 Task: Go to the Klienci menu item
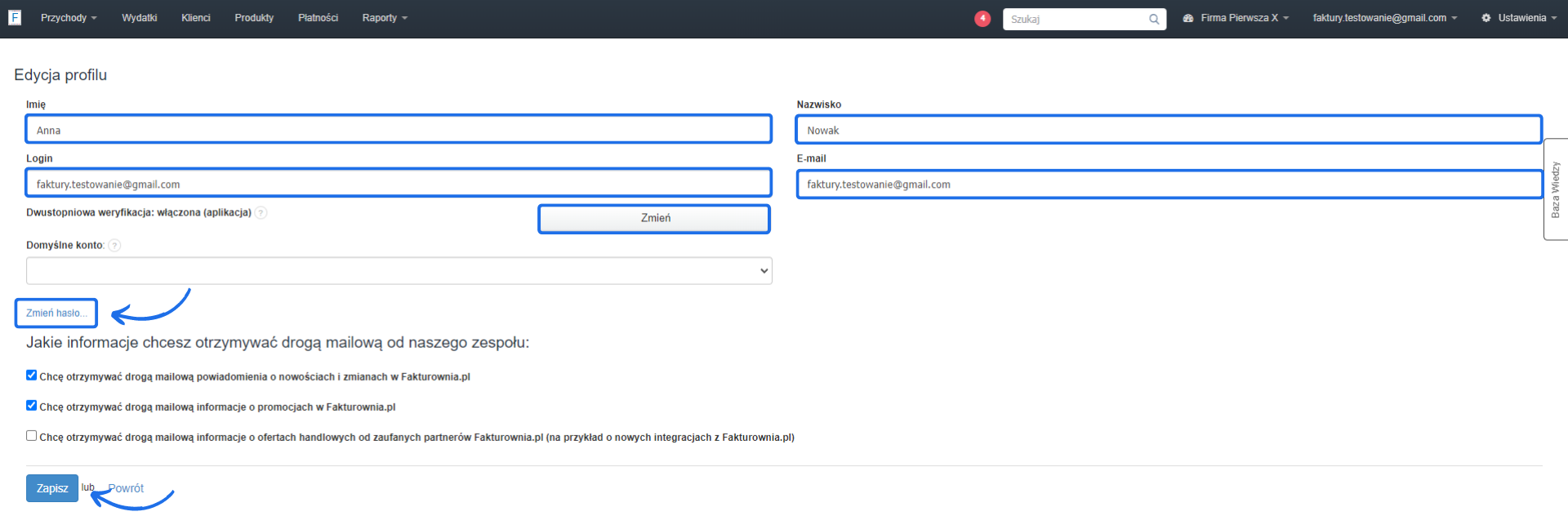196,18
